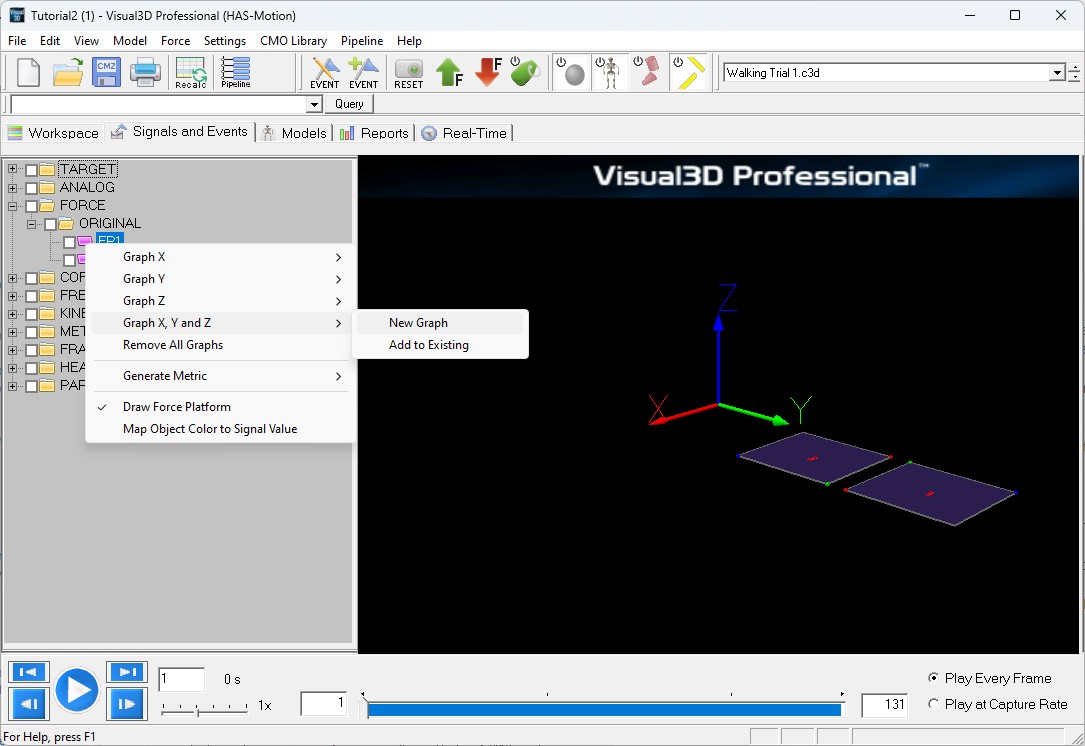Open the Graph X submenu

coord(220,257)
